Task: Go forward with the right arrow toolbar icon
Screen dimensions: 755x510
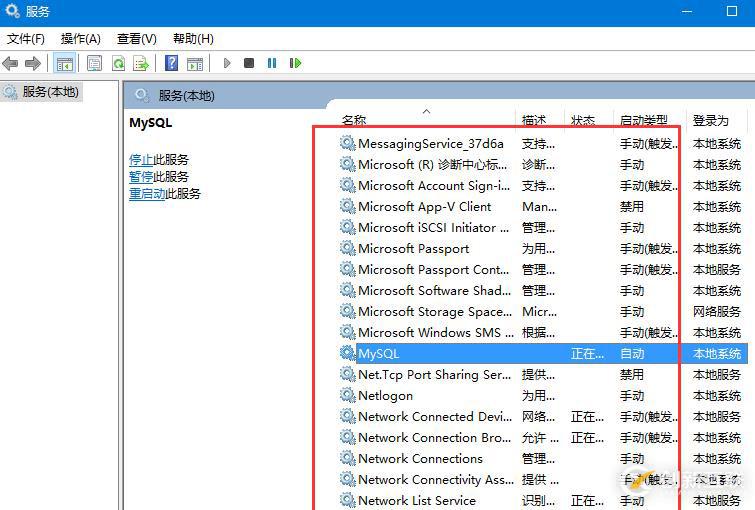Action: click(x=33, y=63)
